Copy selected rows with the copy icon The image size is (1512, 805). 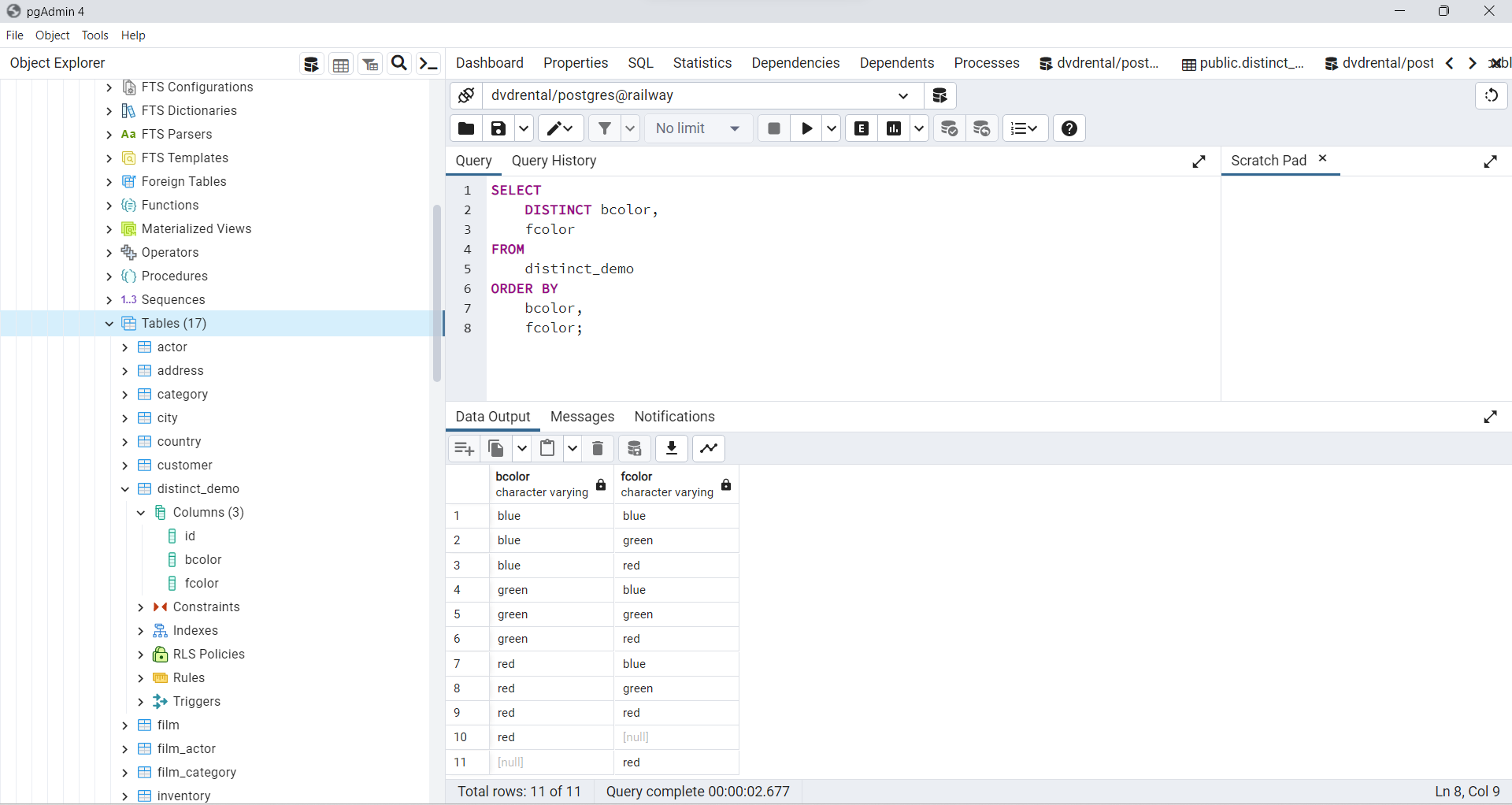point(496,448)
